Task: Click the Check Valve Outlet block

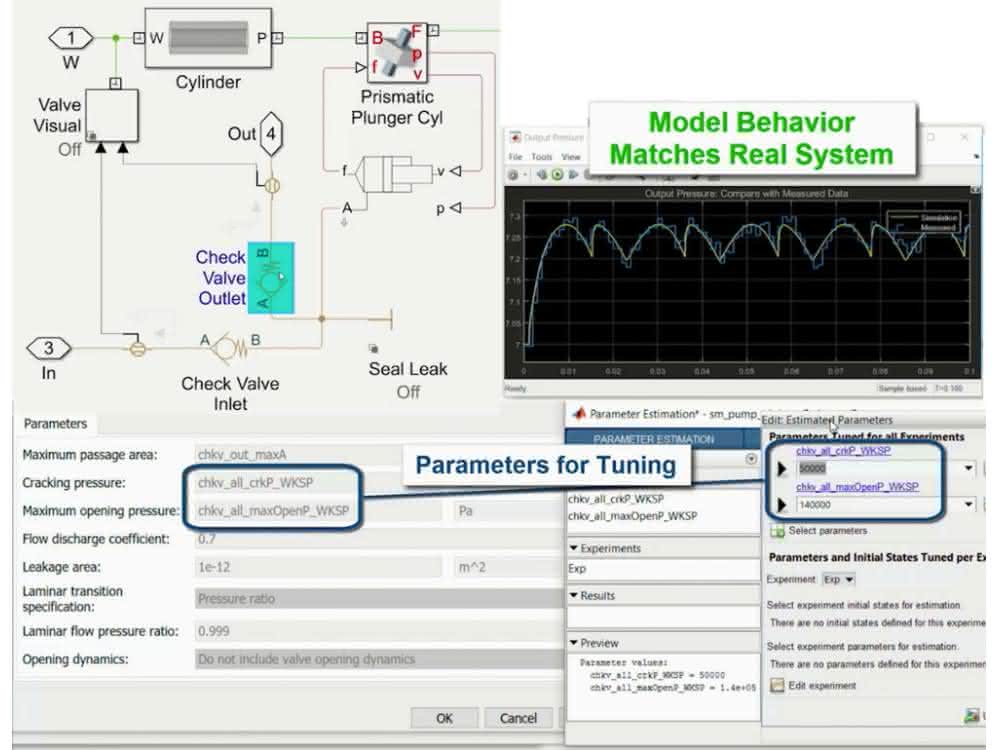Action: 271,277
